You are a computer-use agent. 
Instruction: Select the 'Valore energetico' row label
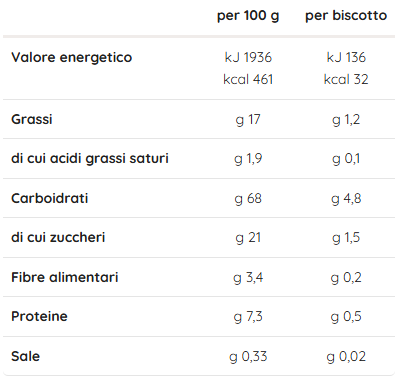tap(72, 58)
